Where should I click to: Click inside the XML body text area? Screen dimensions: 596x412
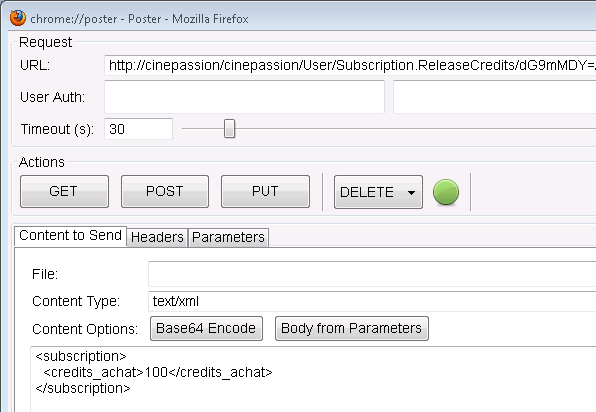pyautogui.click(x=313, y=379)
